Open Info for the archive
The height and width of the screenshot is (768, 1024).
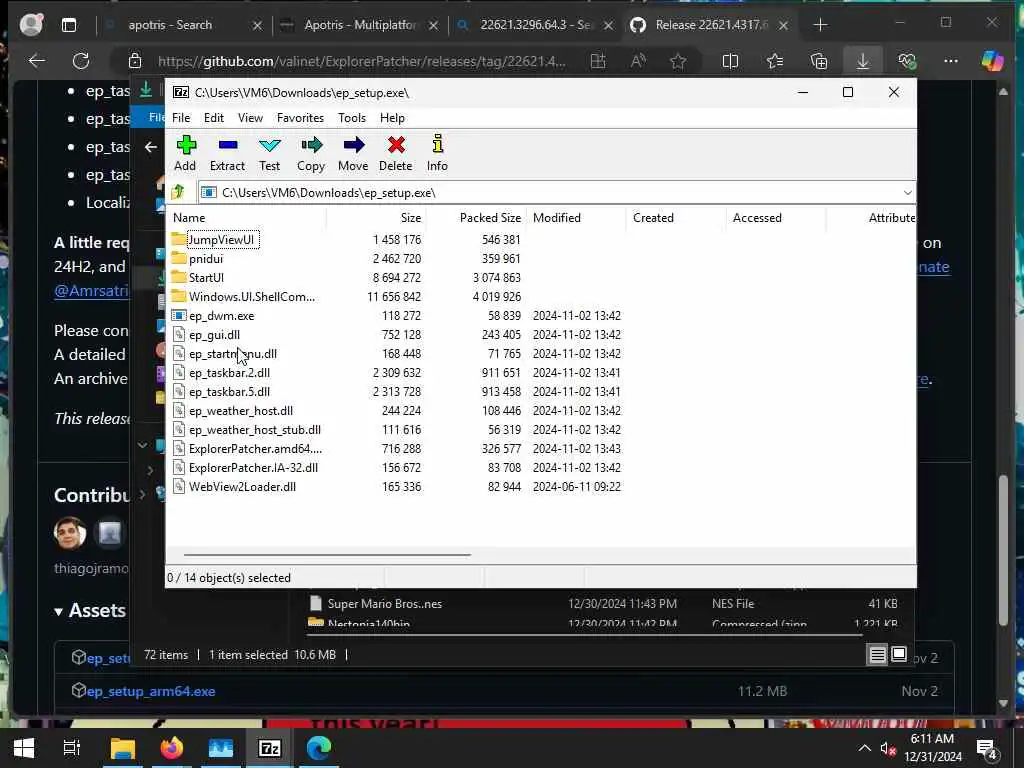(x=437, y=153)
